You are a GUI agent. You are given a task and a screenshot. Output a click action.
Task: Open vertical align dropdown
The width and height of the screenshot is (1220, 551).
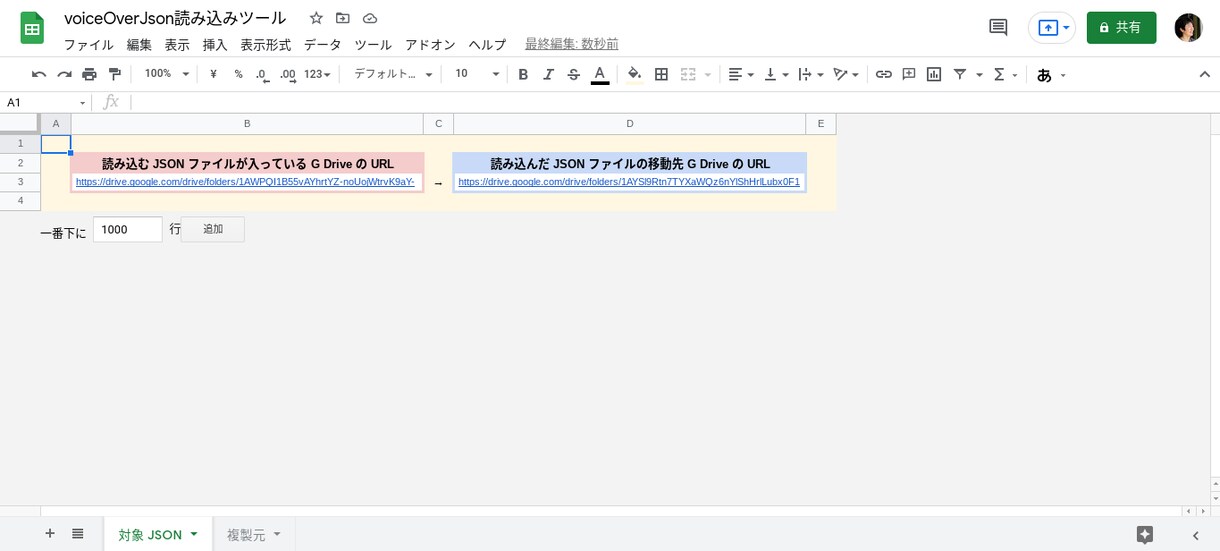[x=776, y=74]
